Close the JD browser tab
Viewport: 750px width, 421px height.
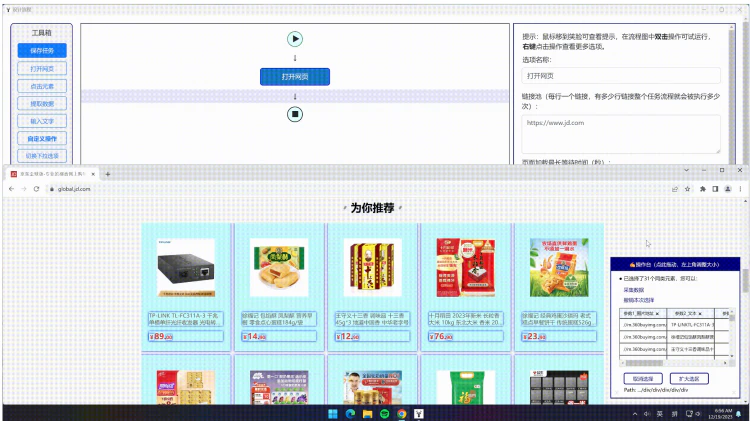coord(93,174)
